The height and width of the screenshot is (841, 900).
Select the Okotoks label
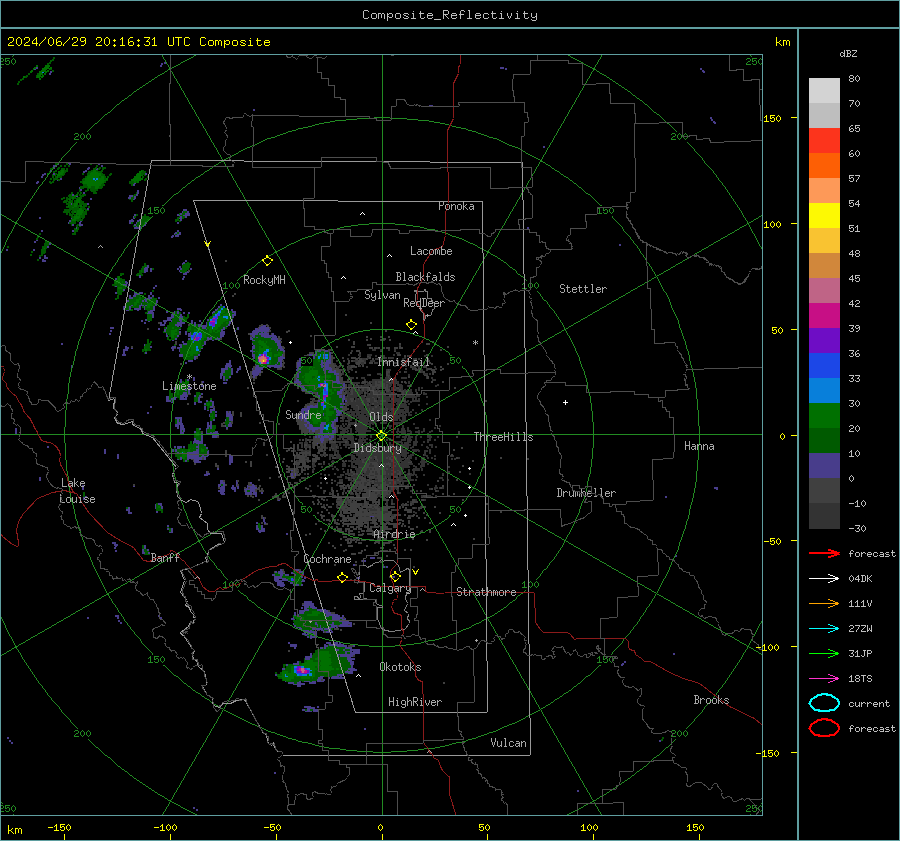tap(400, 667)
